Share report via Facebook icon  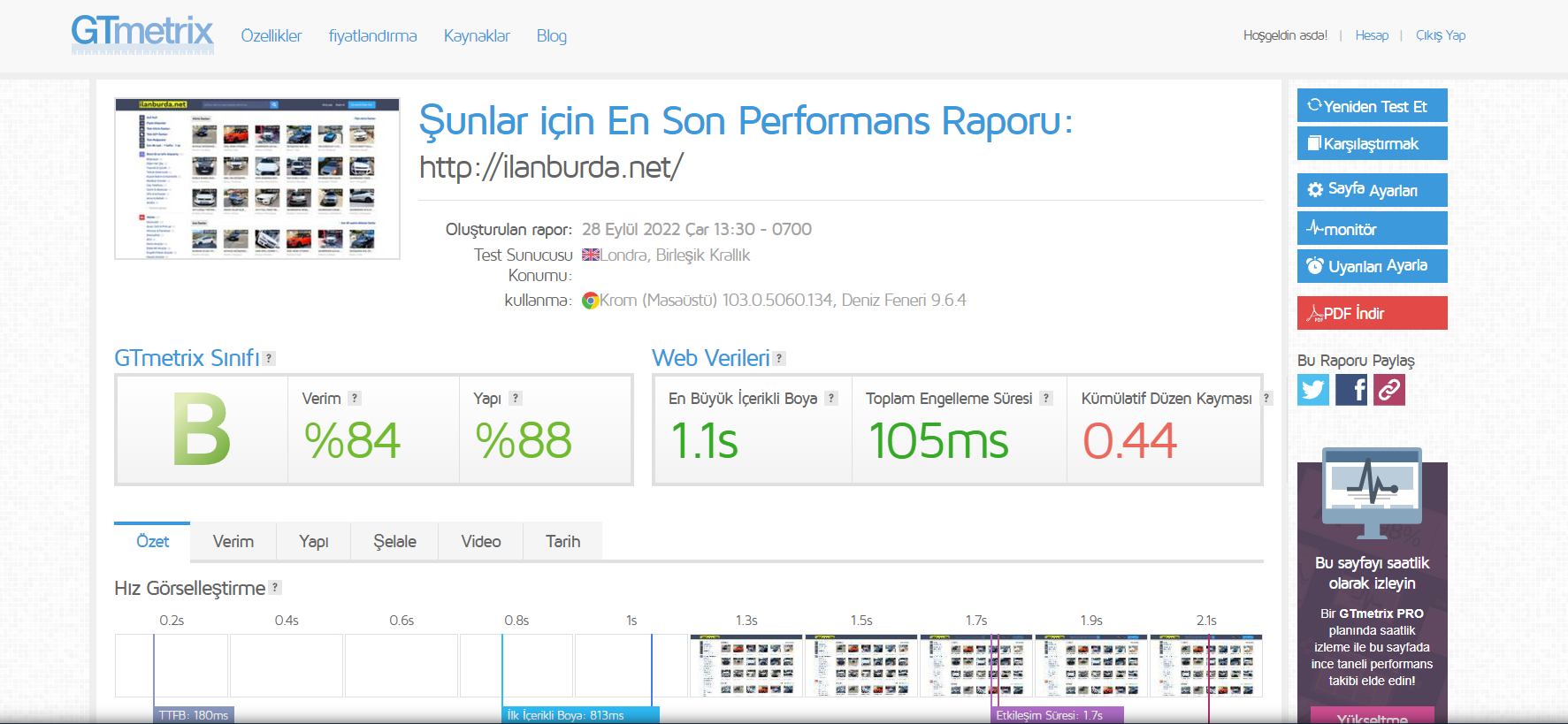(x=1351, y=390)
